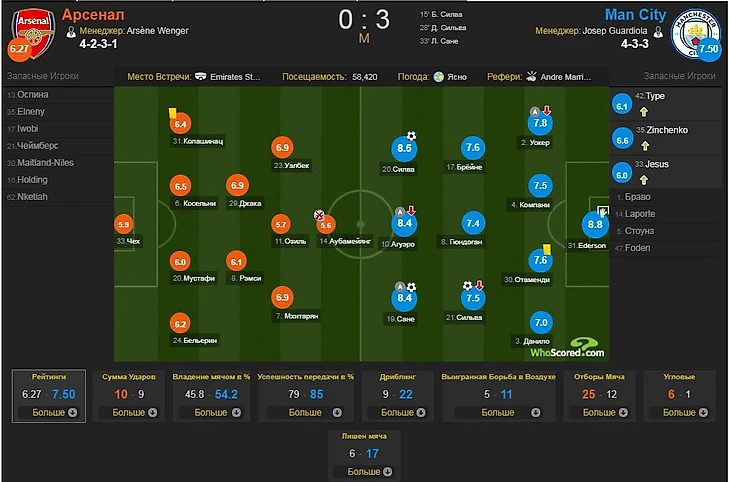This screenshot has width=730, height=482.
Task: Click substitute Zinchenko on the City bench
Action: pyautogui.click(x=667, y=130)
